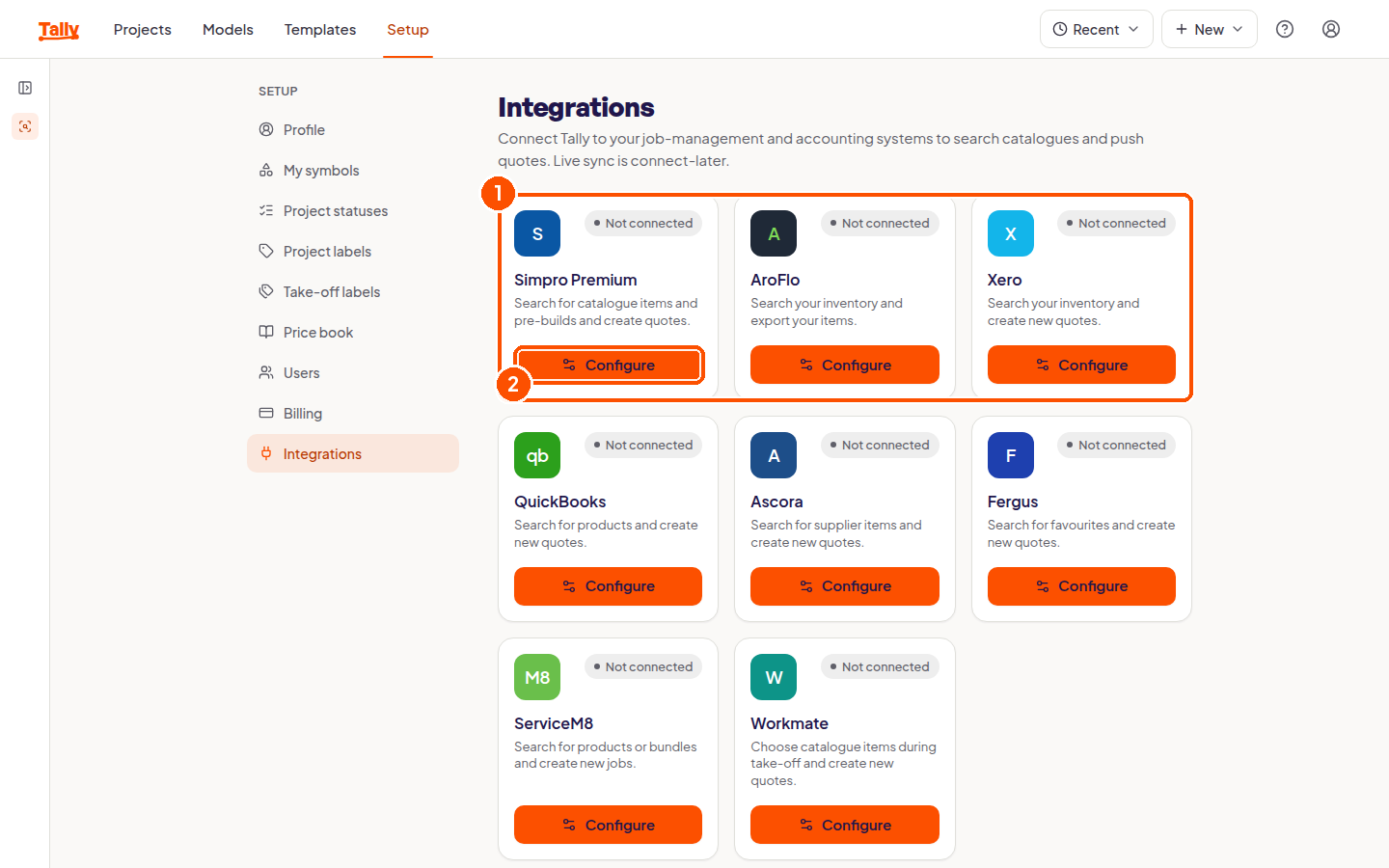Click the Simpro Premium 'S' logo
This screenshot has height=868, width=1389.
[537, 233]
